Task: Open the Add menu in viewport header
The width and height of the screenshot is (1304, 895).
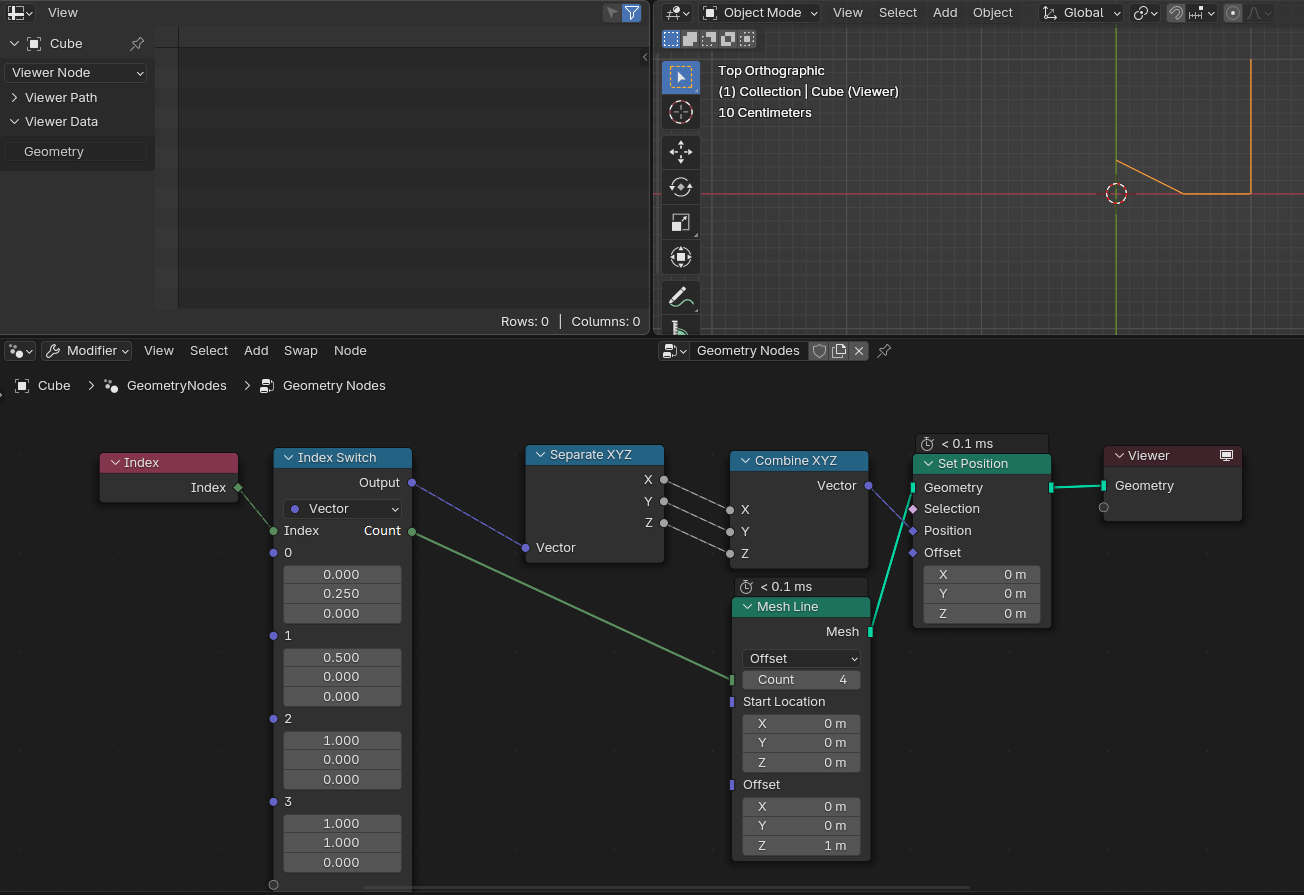Action: (x=945, y=13)
